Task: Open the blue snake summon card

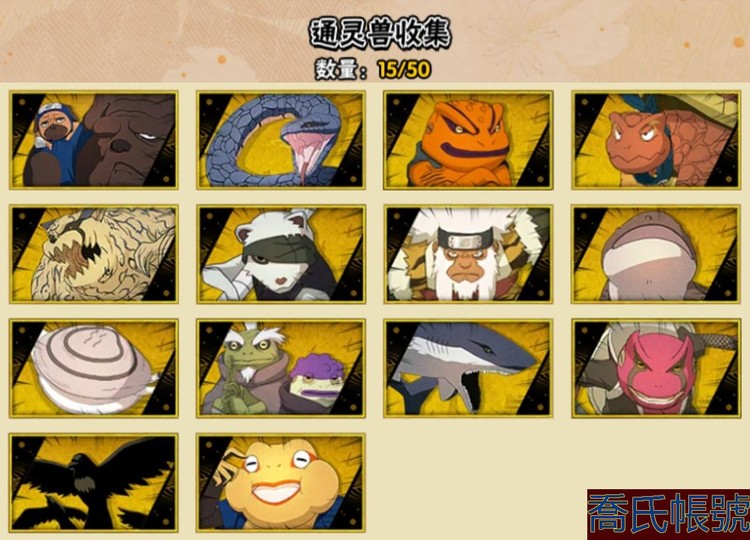Action: click(x=281, y=140)
